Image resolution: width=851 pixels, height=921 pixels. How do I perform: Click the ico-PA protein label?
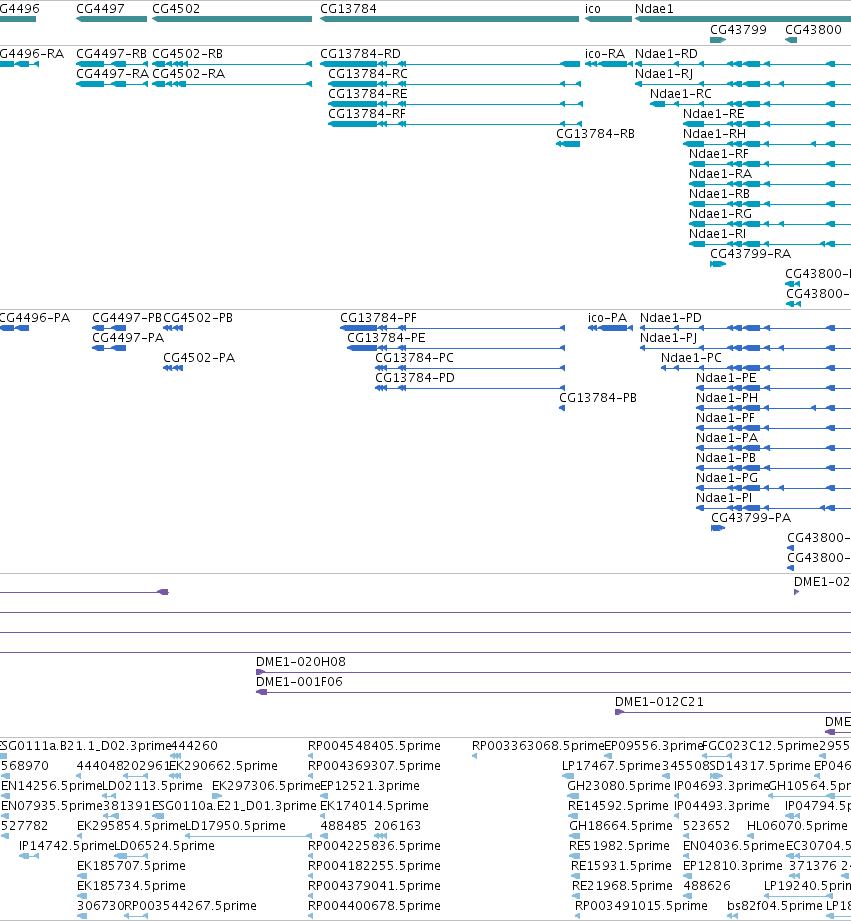[x=608, y=318]
